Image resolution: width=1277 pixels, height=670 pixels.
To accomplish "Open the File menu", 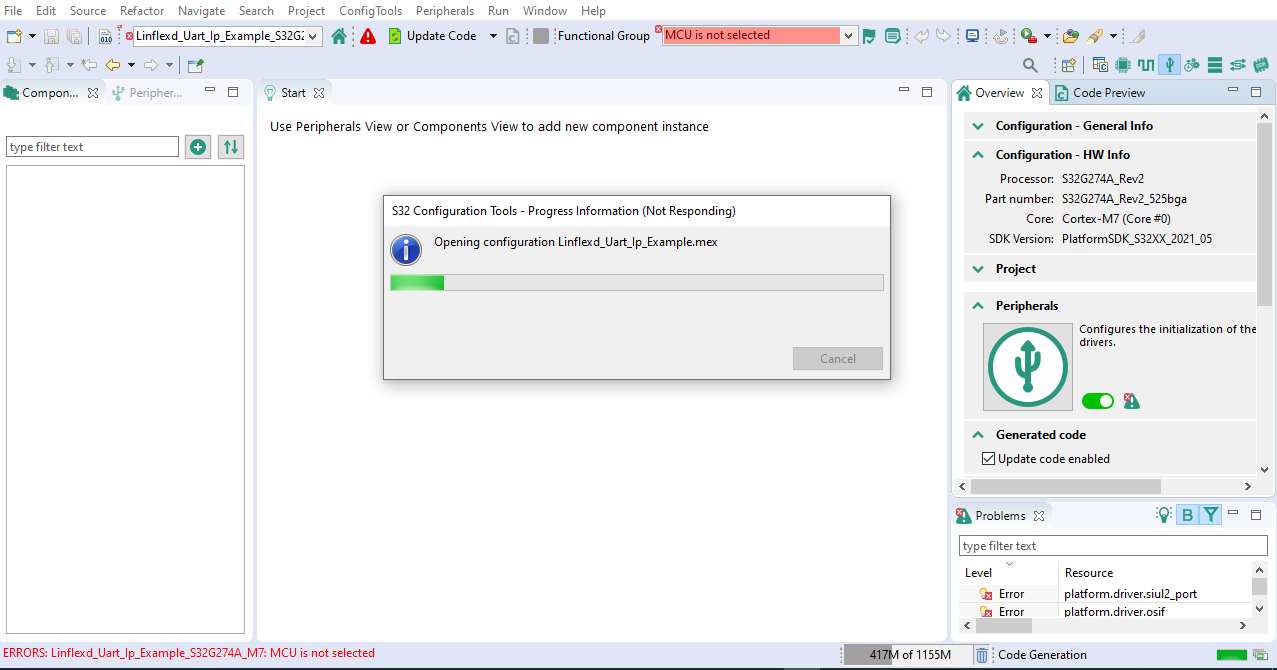I will pos(14,10).
